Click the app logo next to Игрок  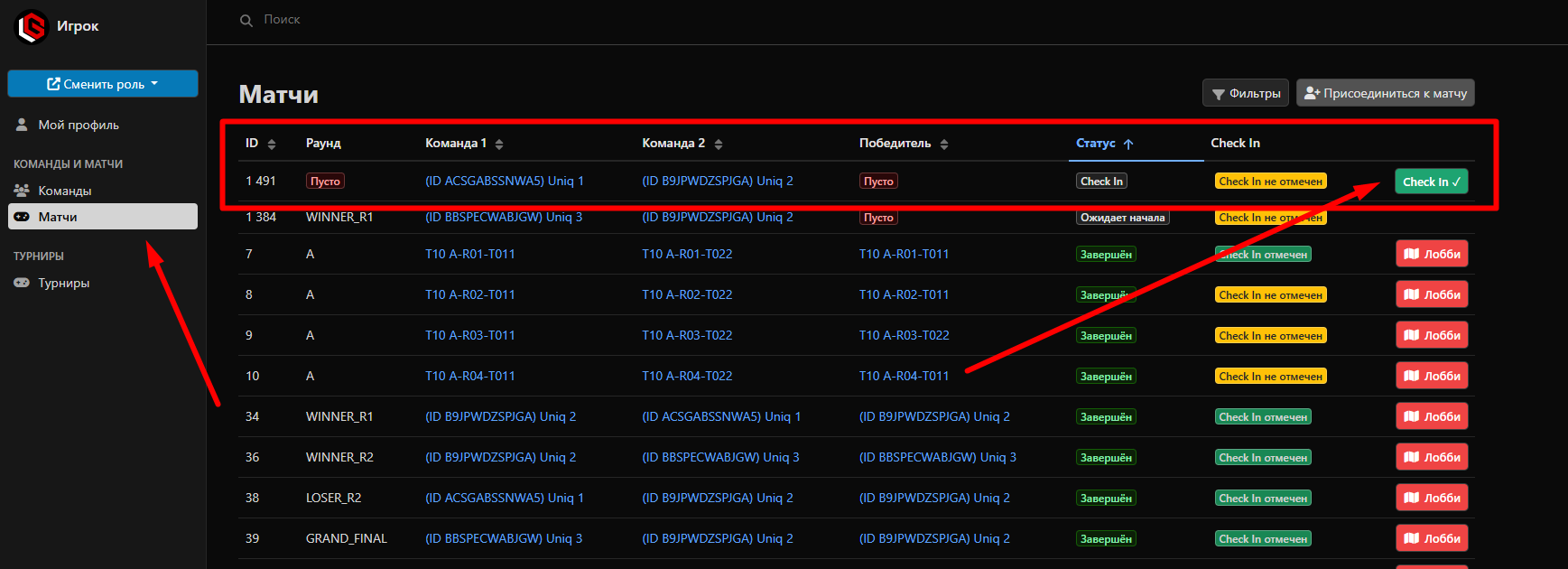(x=32, y=26)
